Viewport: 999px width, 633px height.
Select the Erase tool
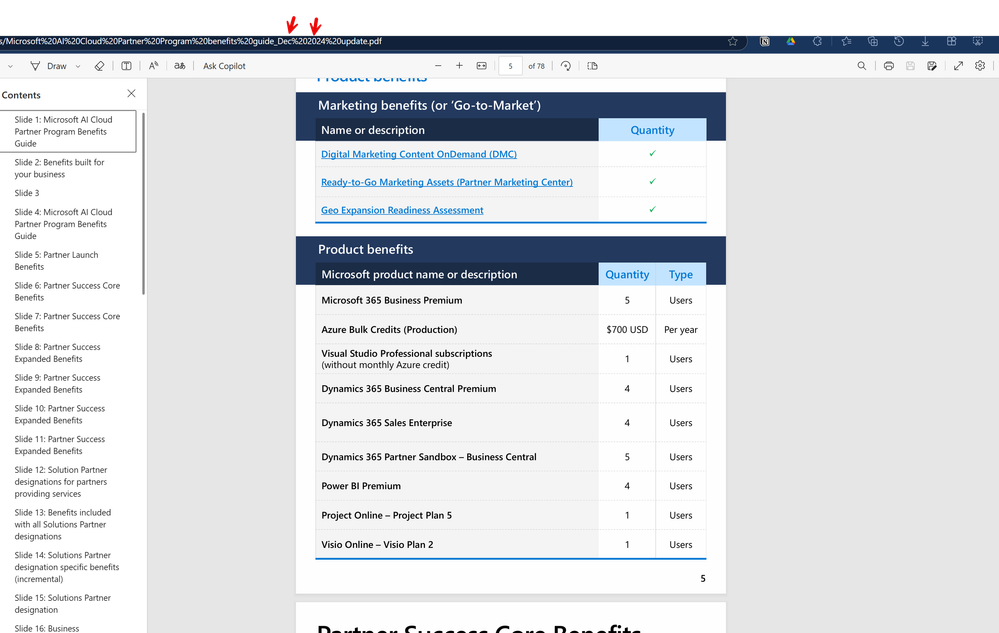pos(99,66)
